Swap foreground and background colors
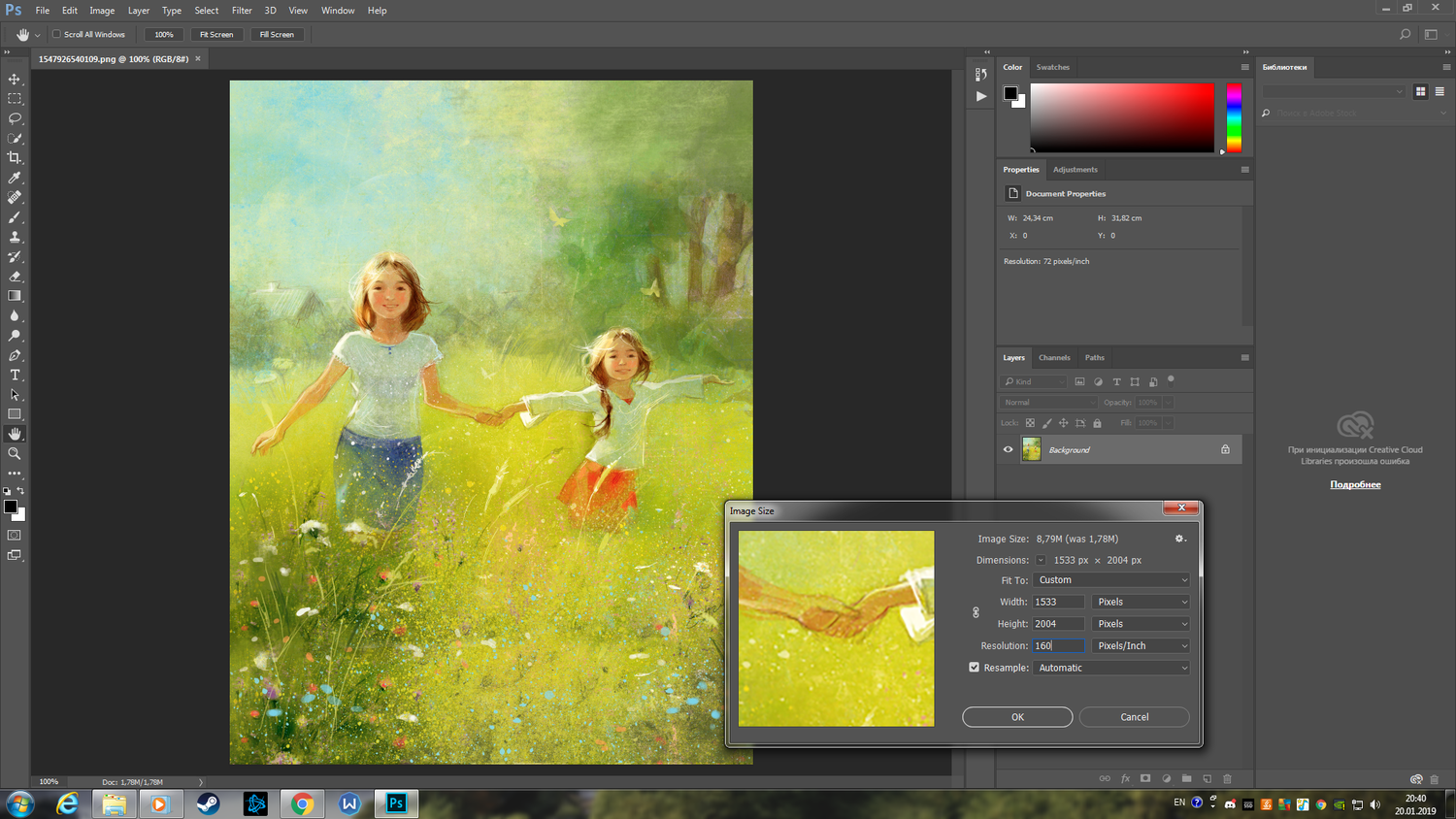Viewport: 1456px width, 819px height. (x=20, y=491)
